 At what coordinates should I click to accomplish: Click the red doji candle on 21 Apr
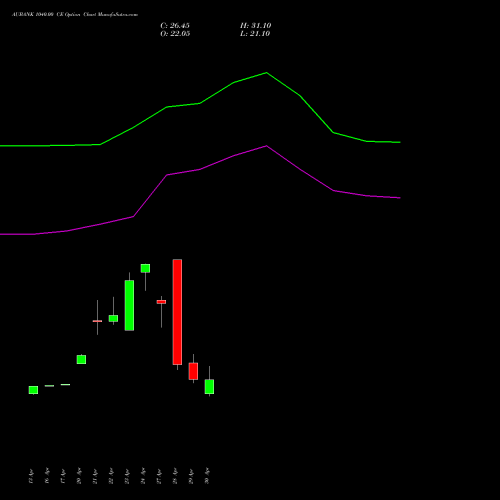97,321
